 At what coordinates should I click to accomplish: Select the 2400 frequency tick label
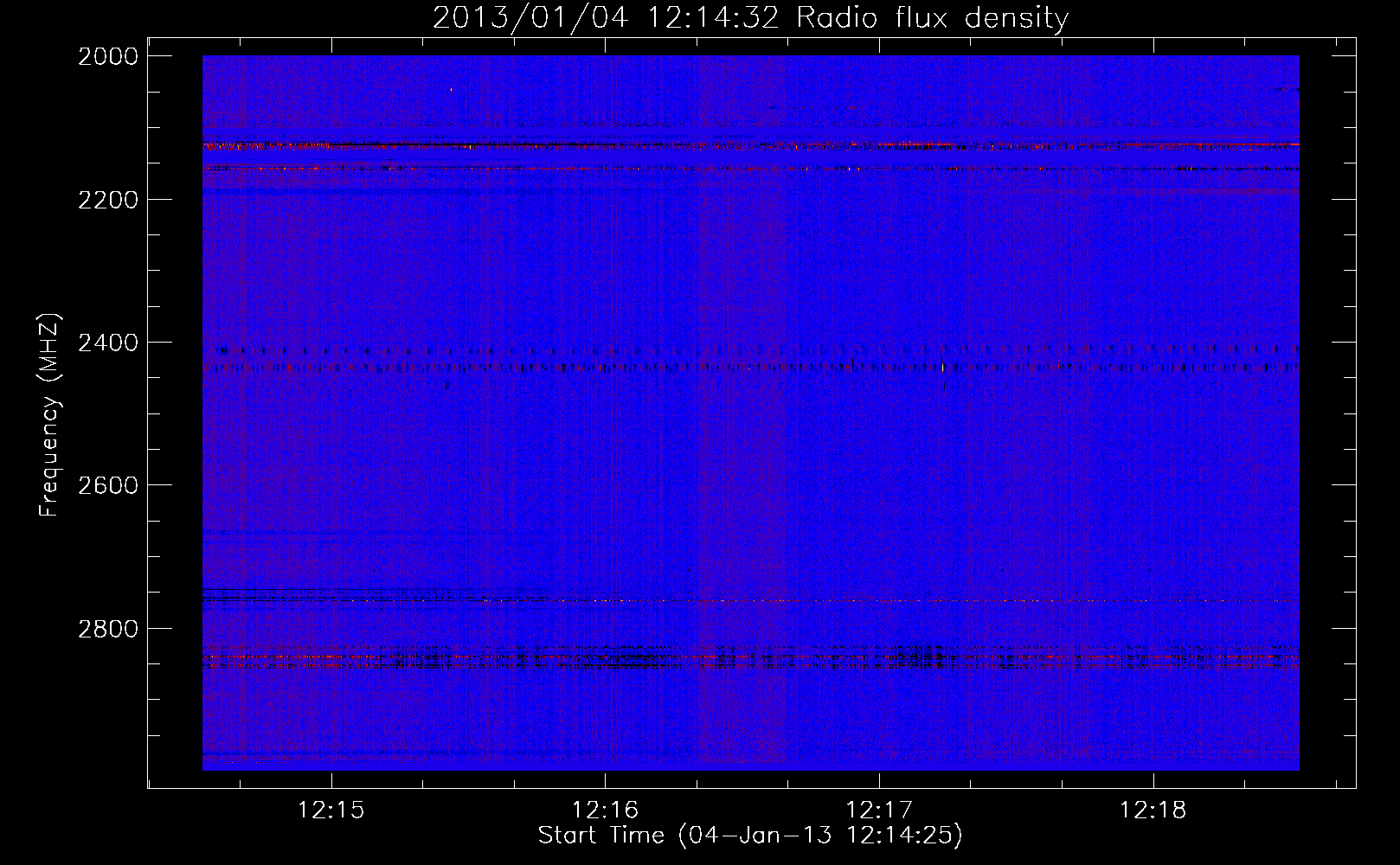click(x=108, y=343)
